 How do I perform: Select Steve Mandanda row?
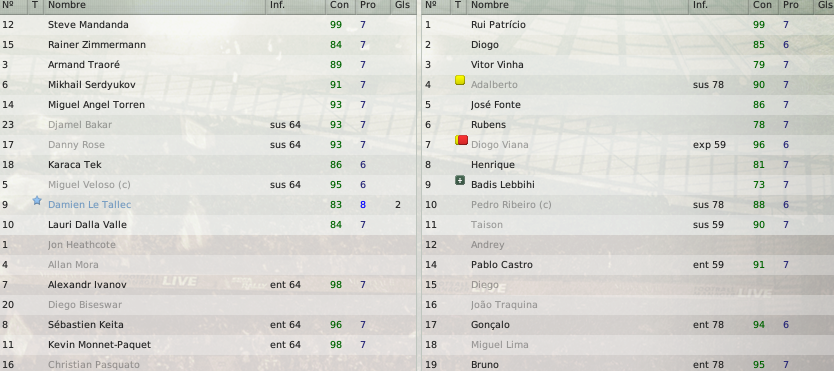(208, 25)
